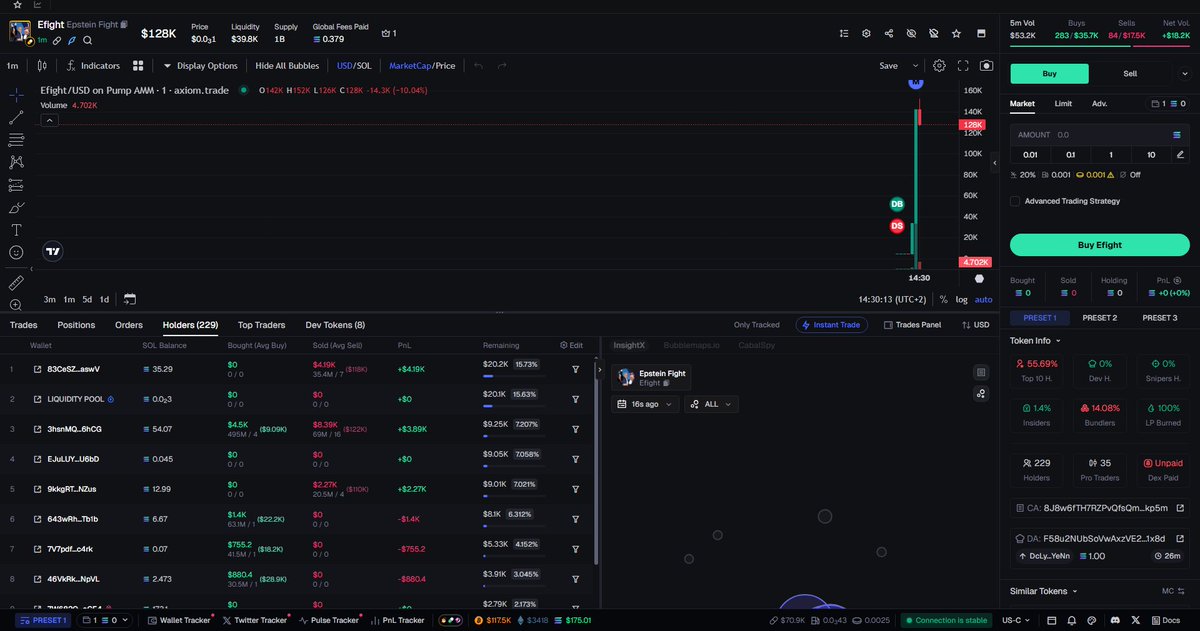Select the Adv. order tab

(x=1099, y=103)
